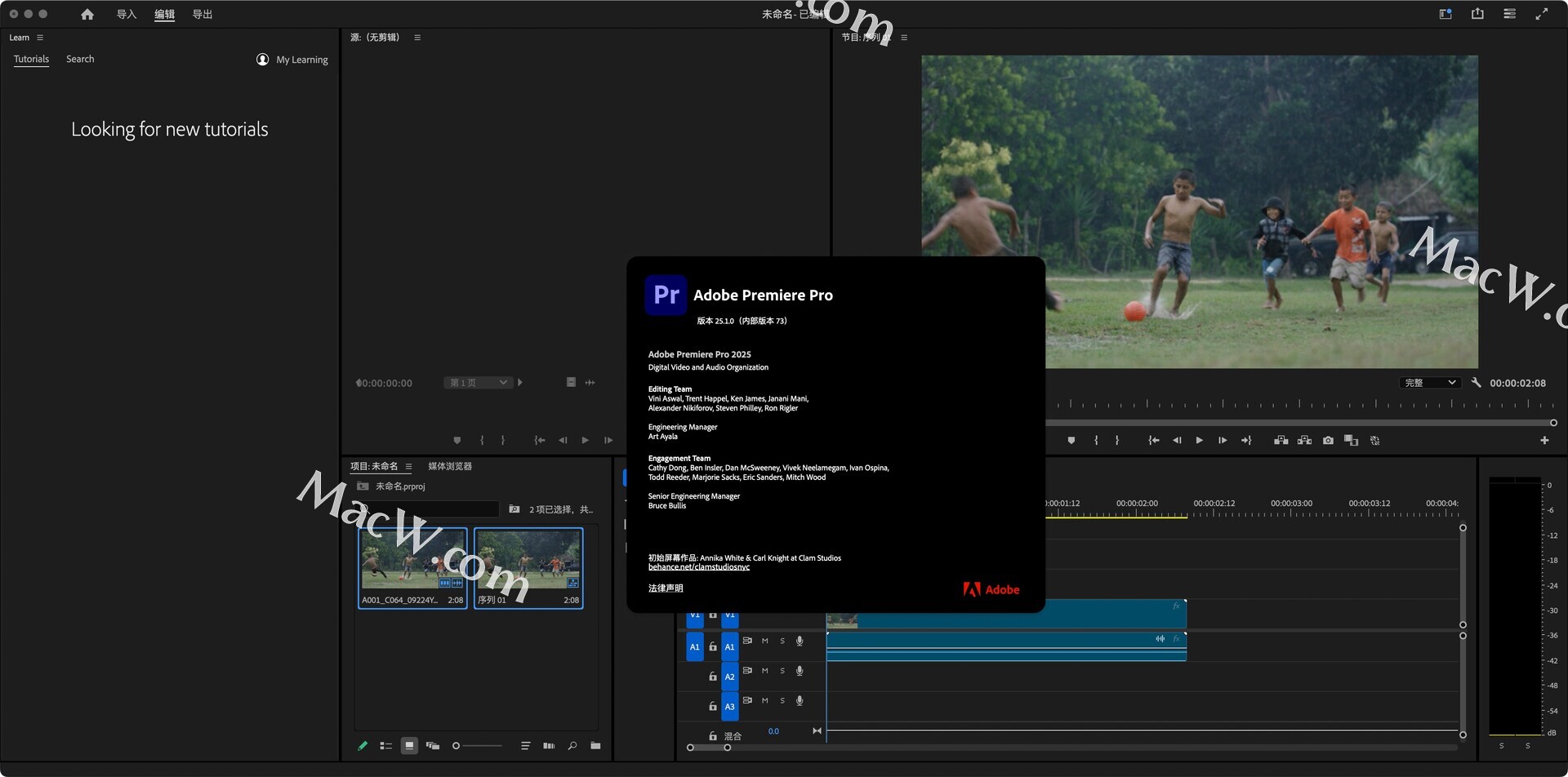Click the project search input field
Image resolution: width=1568 pixels, height=777 pixels.
[x=428, y=509]
